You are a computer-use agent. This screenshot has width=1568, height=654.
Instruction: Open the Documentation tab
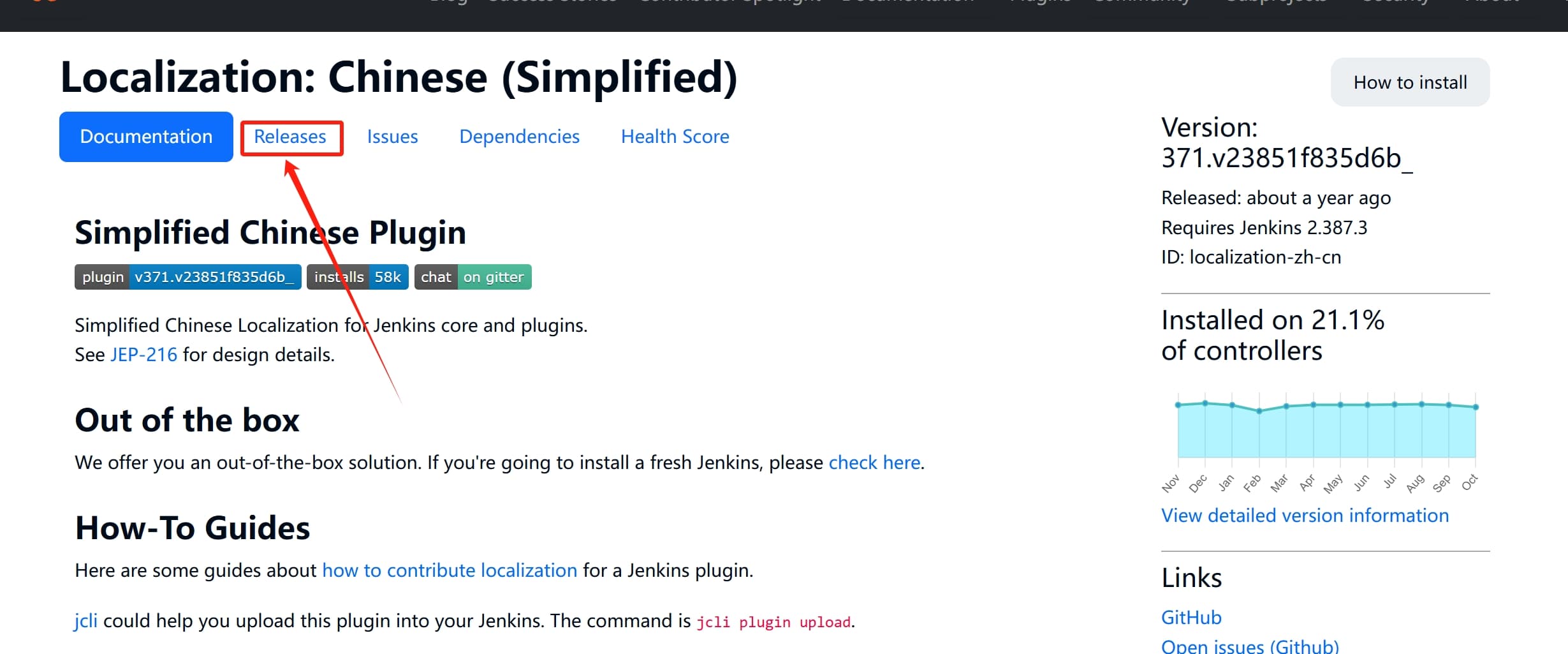click(x=146, y=137)
